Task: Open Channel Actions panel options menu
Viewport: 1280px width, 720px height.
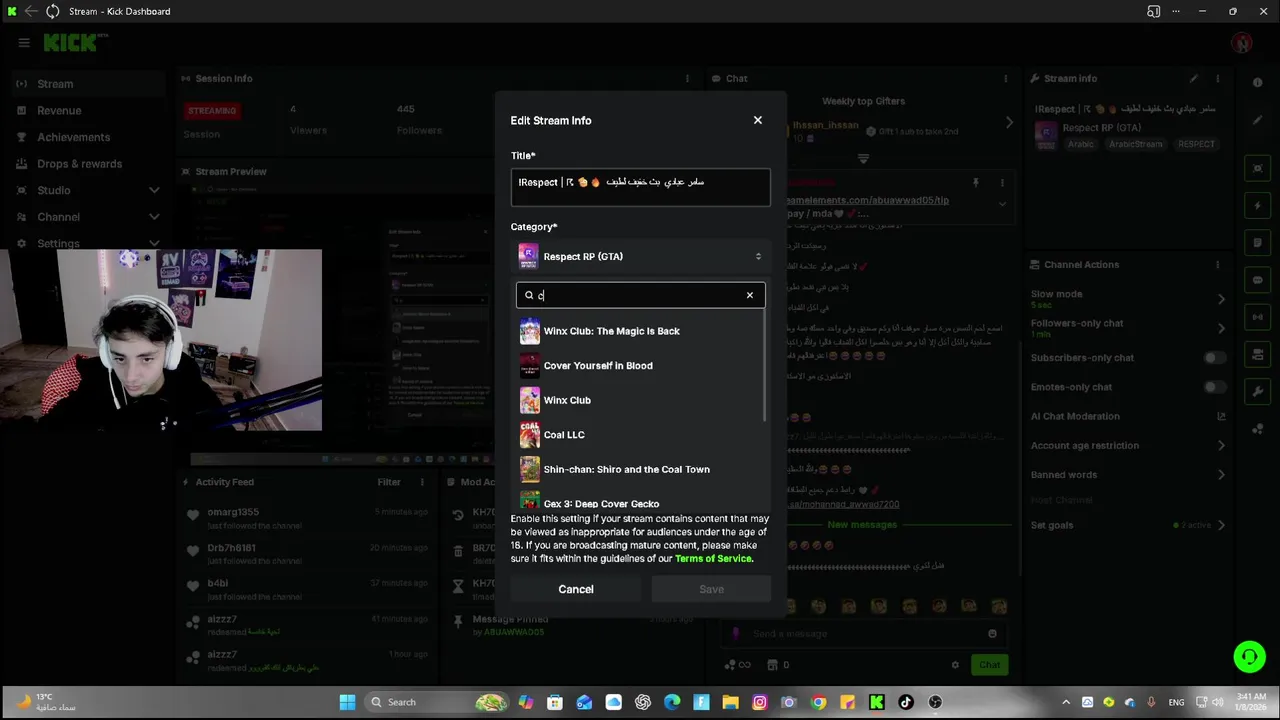Action: 1217,265
